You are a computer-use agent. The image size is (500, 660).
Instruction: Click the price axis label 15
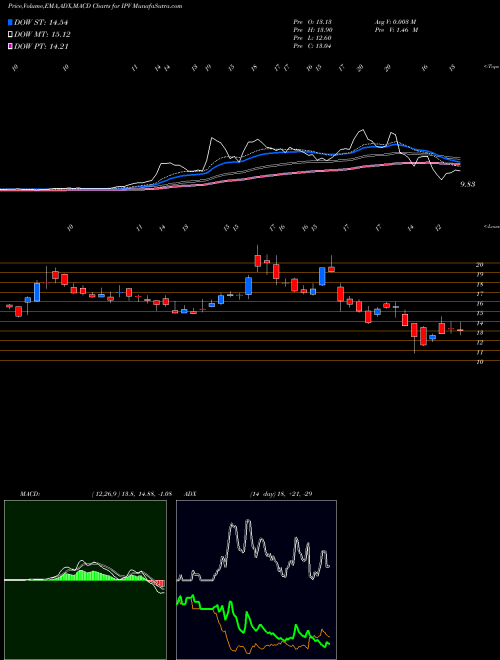pyautogui.click(x=479, y=313)
